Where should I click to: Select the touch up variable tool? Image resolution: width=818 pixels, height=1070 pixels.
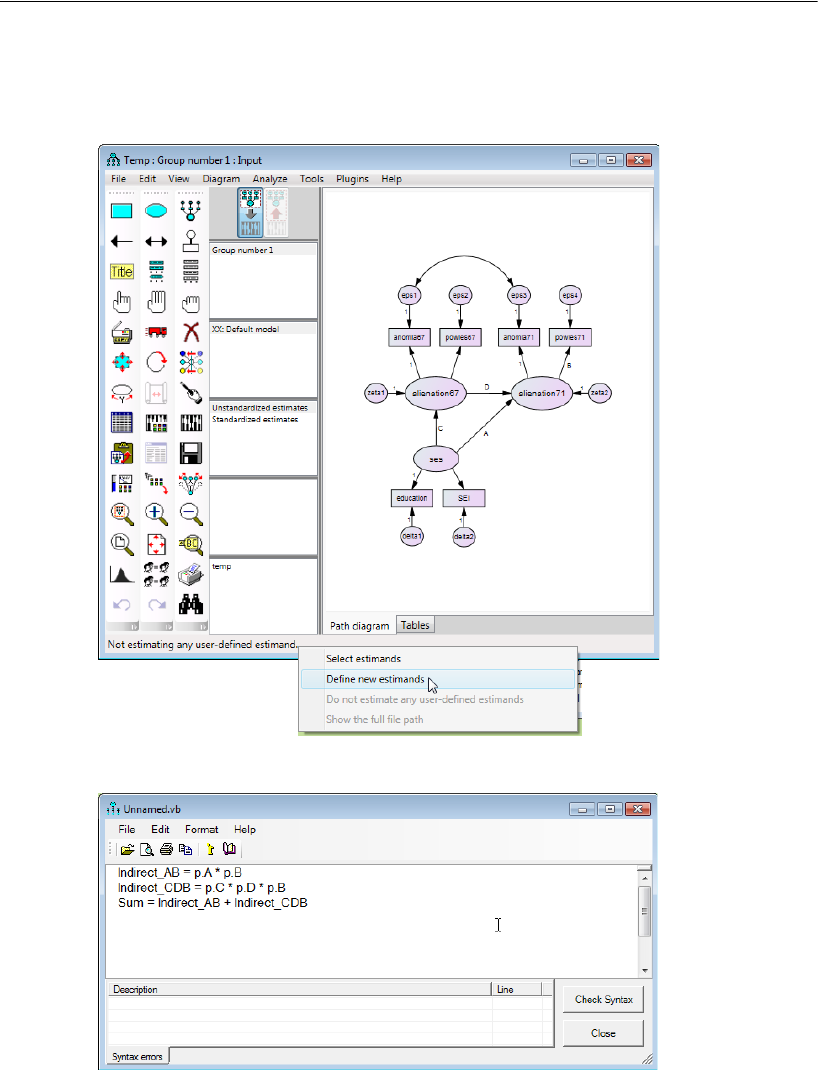(191, 393)
